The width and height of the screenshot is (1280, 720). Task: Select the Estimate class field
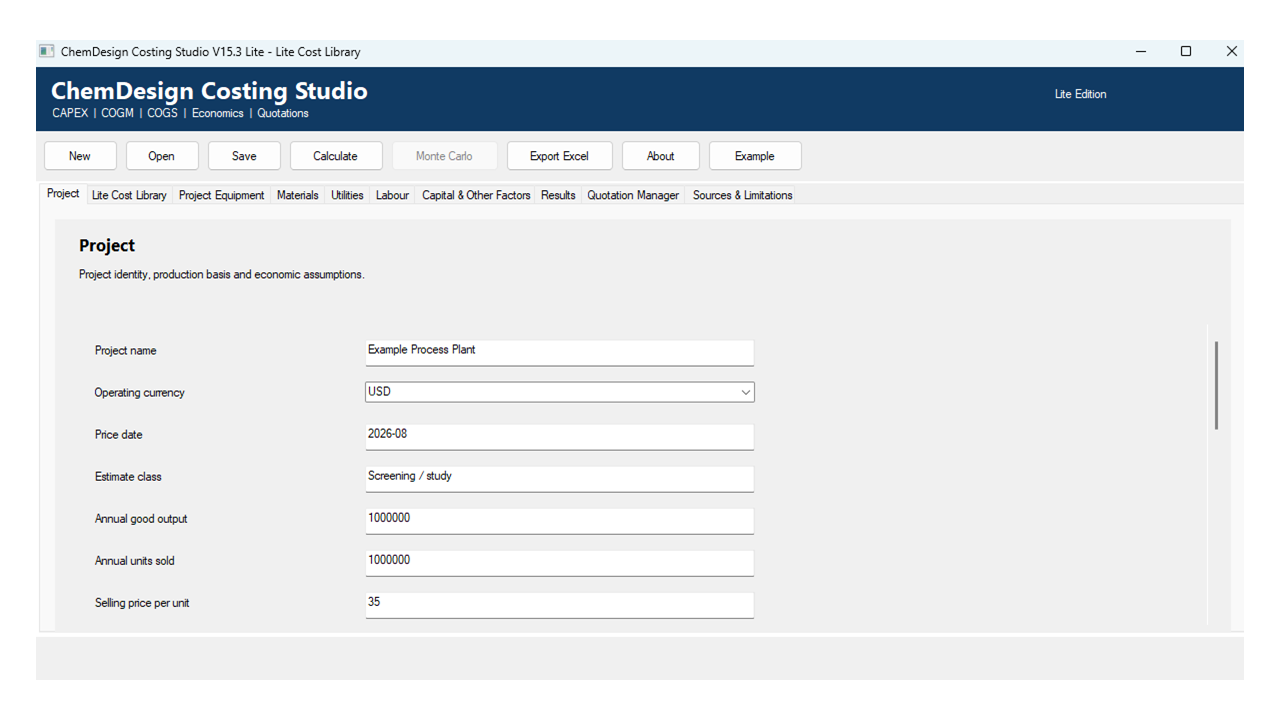tap(560, 477)
